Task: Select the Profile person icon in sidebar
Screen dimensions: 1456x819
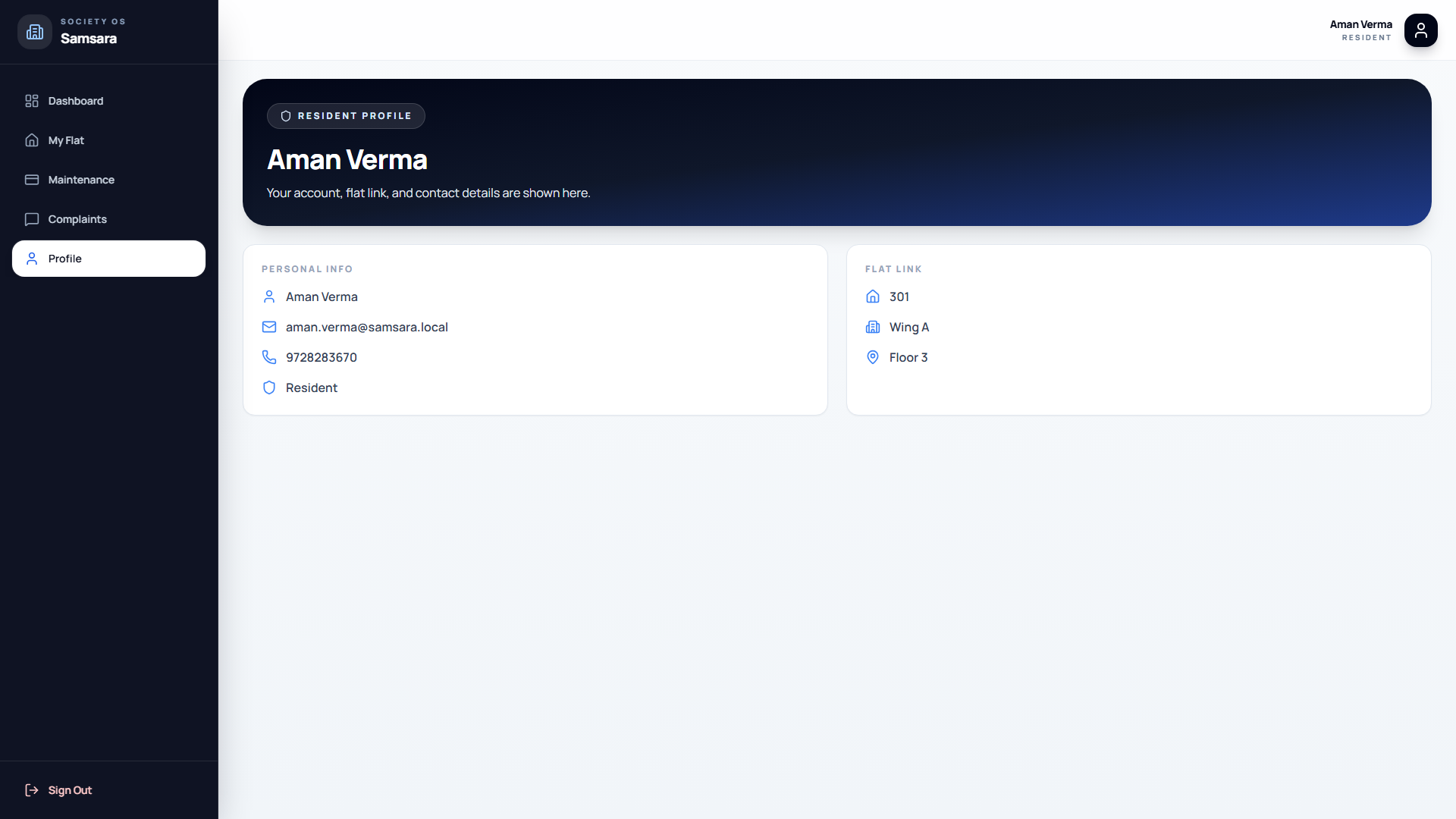Action: pyautogui.click(x=31, y=259)
